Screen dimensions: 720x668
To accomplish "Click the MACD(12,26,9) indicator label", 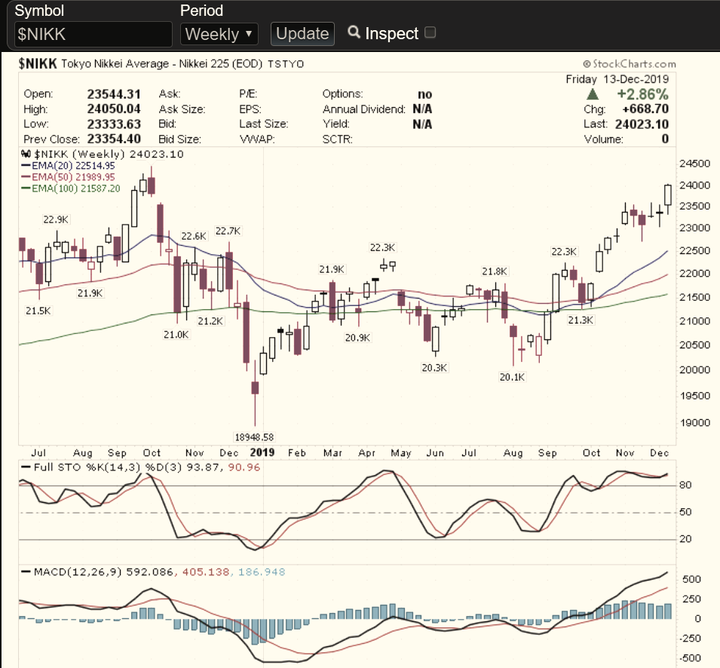I will coord(78,572).
